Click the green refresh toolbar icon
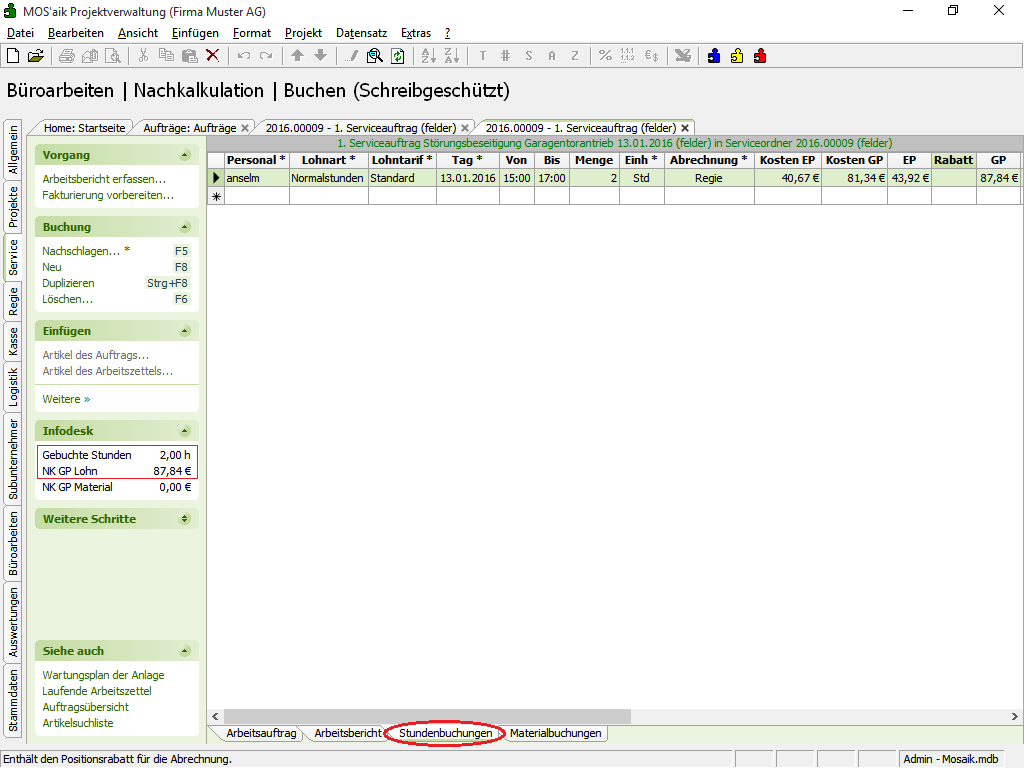This screenshot has height=768, width=1024. (397, 56)
